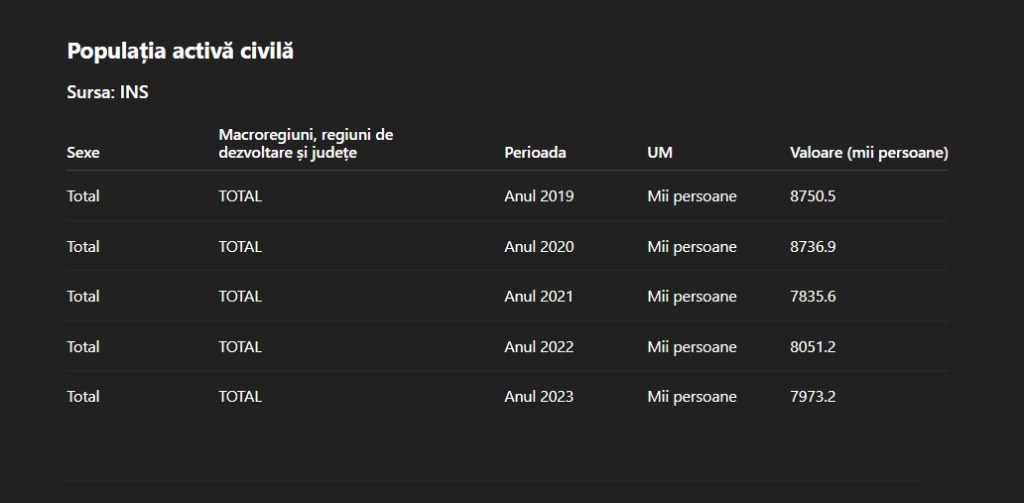Click the value 7835.6
The height and width of the screenshot is (503, 1024).
812,296
